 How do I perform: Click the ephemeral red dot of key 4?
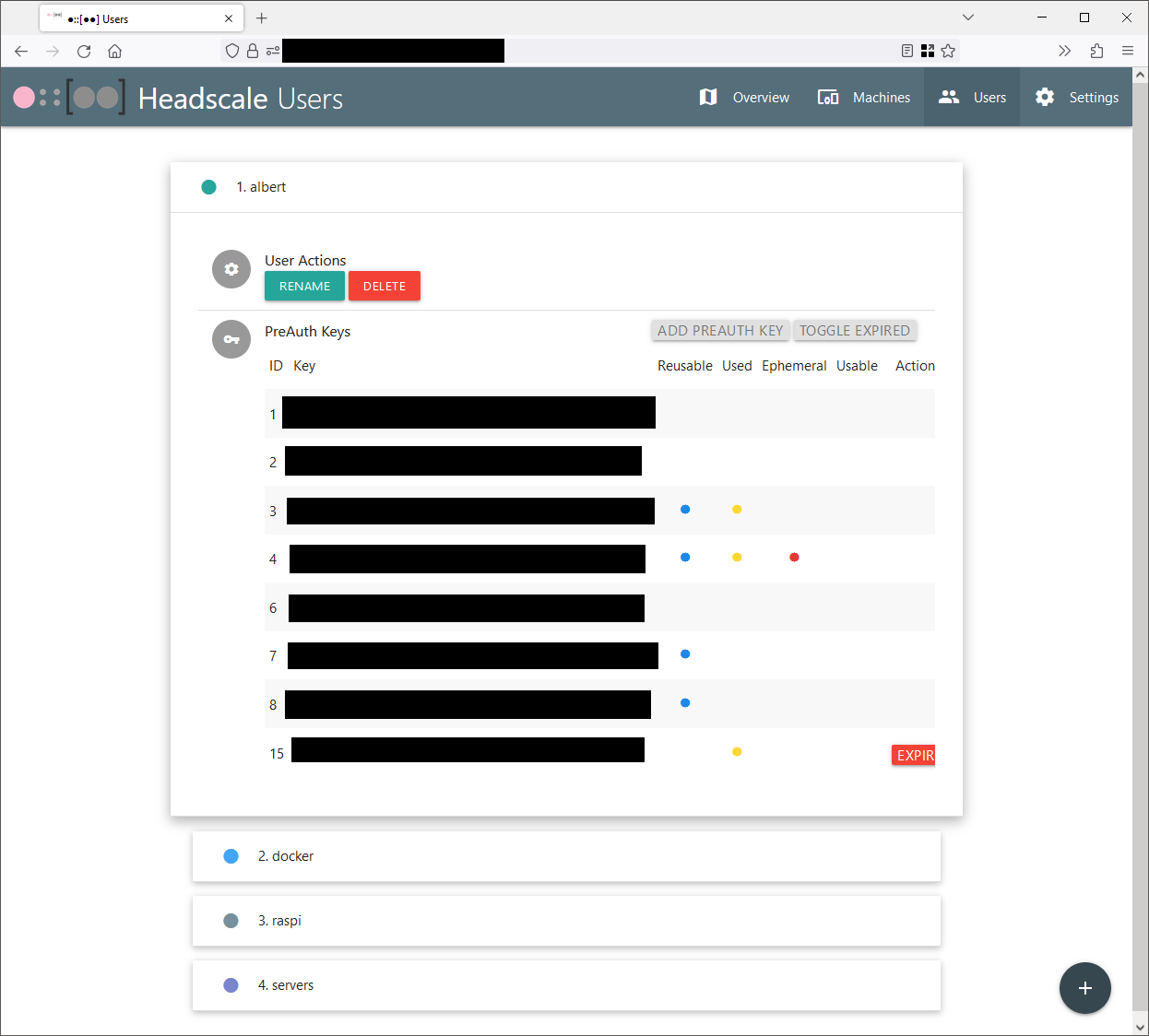[x=794, y=557]
